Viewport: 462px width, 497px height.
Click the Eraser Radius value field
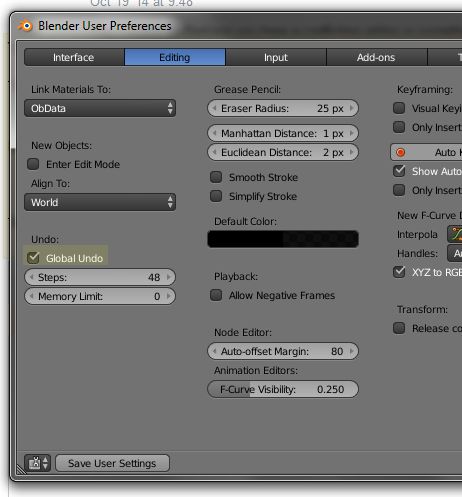(x=283, y=108)
